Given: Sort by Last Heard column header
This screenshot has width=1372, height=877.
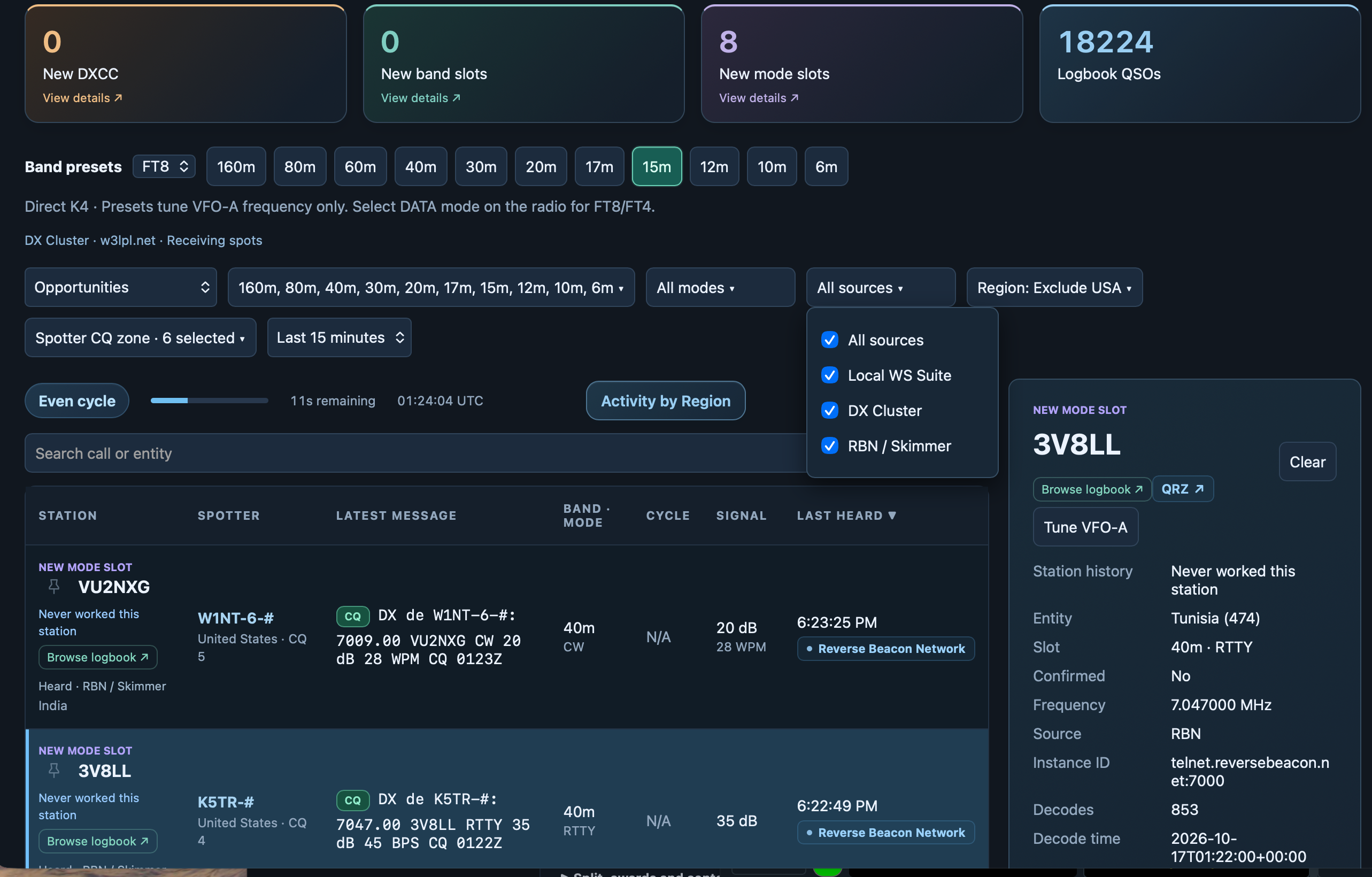Looking at the screenshot, I should 846,516.
